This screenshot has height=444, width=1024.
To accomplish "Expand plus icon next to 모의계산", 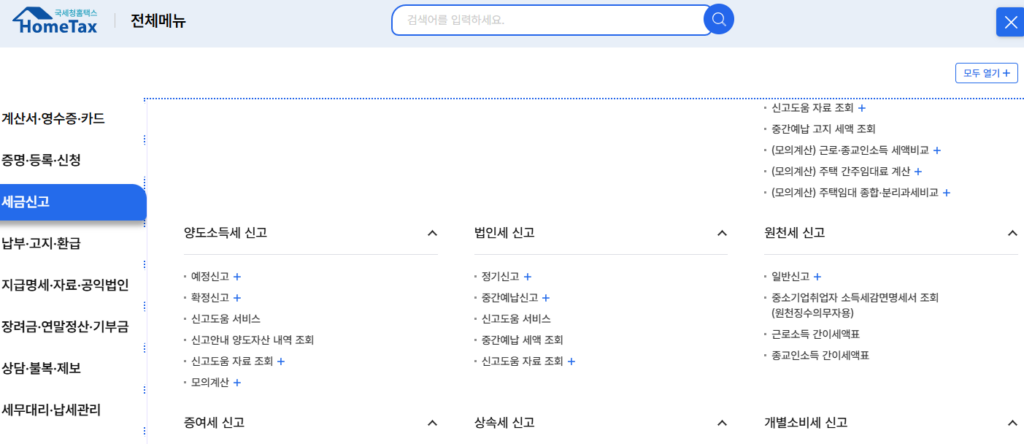I will pyautogui.click(x=238, y=383).
